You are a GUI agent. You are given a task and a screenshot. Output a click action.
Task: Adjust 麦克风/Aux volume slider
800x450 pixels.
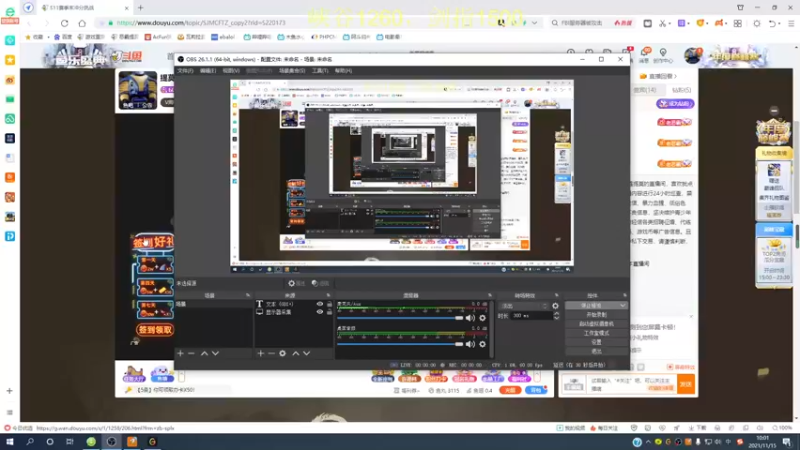pos(400,318)
